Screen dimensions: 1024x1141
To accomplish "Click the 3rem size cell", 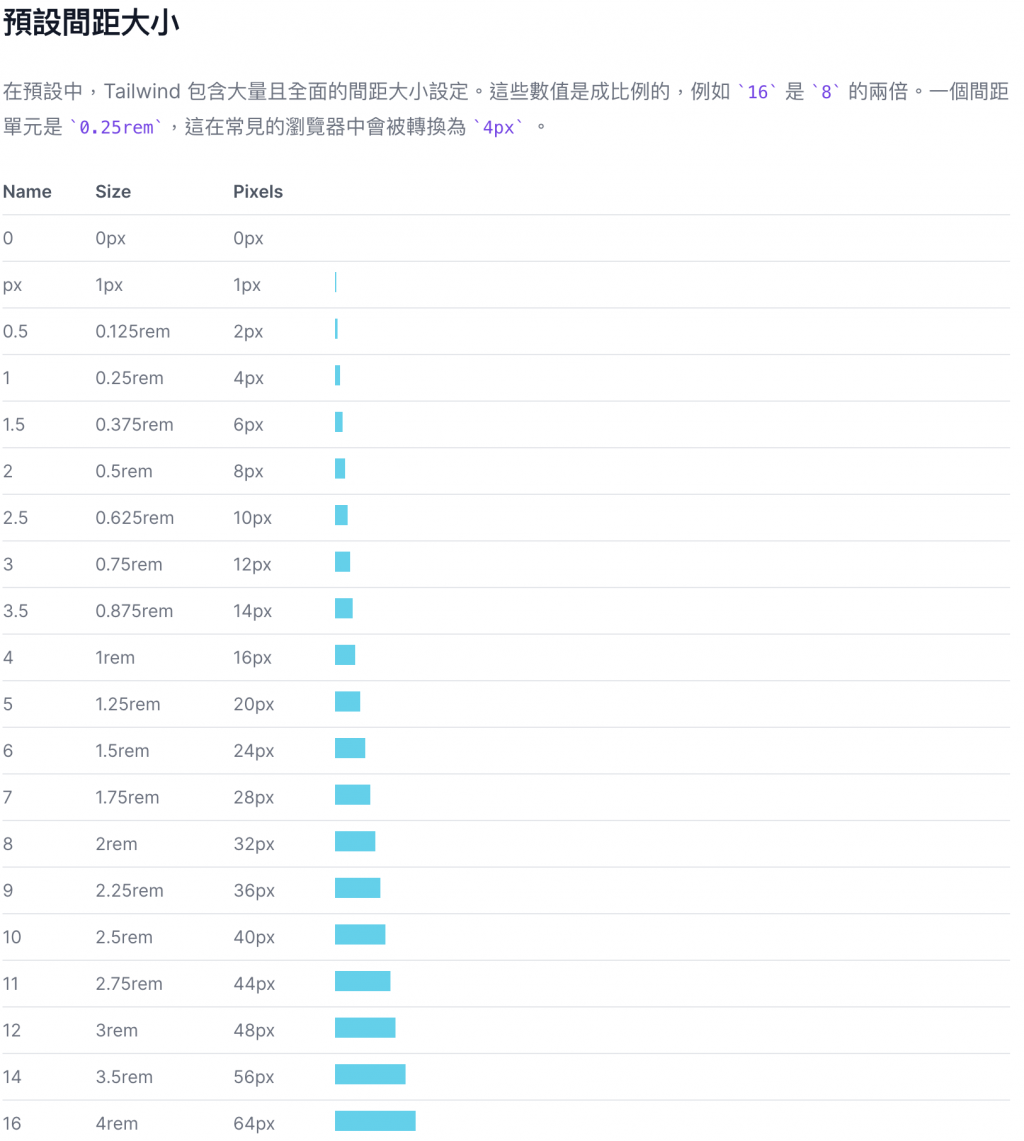I will pos(116,1030).
